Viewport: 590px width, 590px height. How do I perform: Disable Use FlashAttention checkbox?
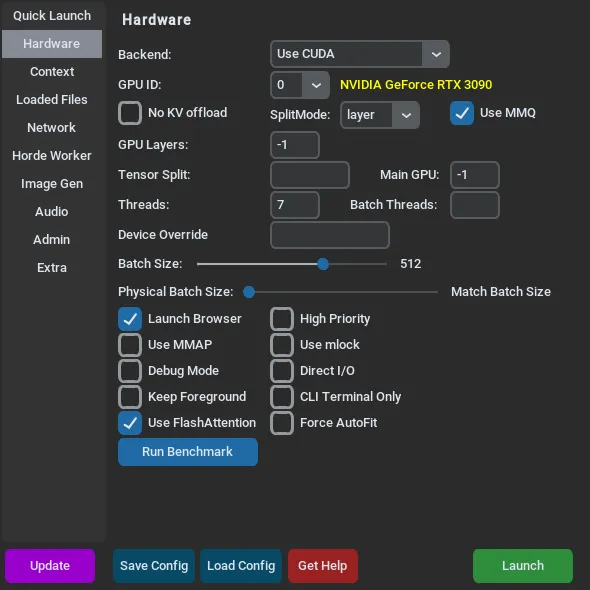pyautogui.click(x=130, y=423)
